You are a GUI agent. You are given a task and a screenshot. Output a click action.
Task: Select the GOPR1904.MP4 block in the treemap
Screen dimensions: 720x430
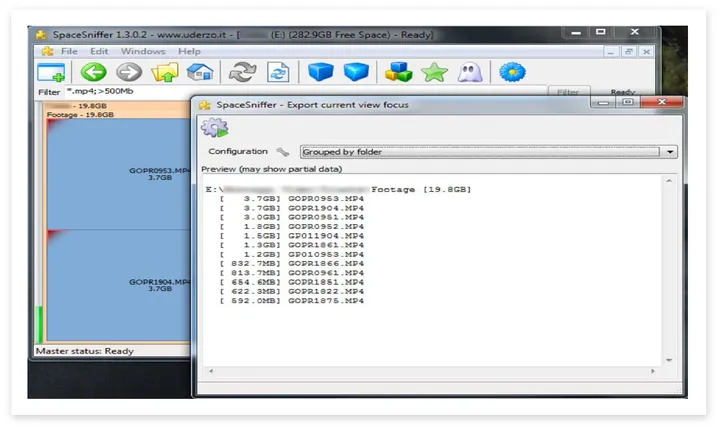118,285
